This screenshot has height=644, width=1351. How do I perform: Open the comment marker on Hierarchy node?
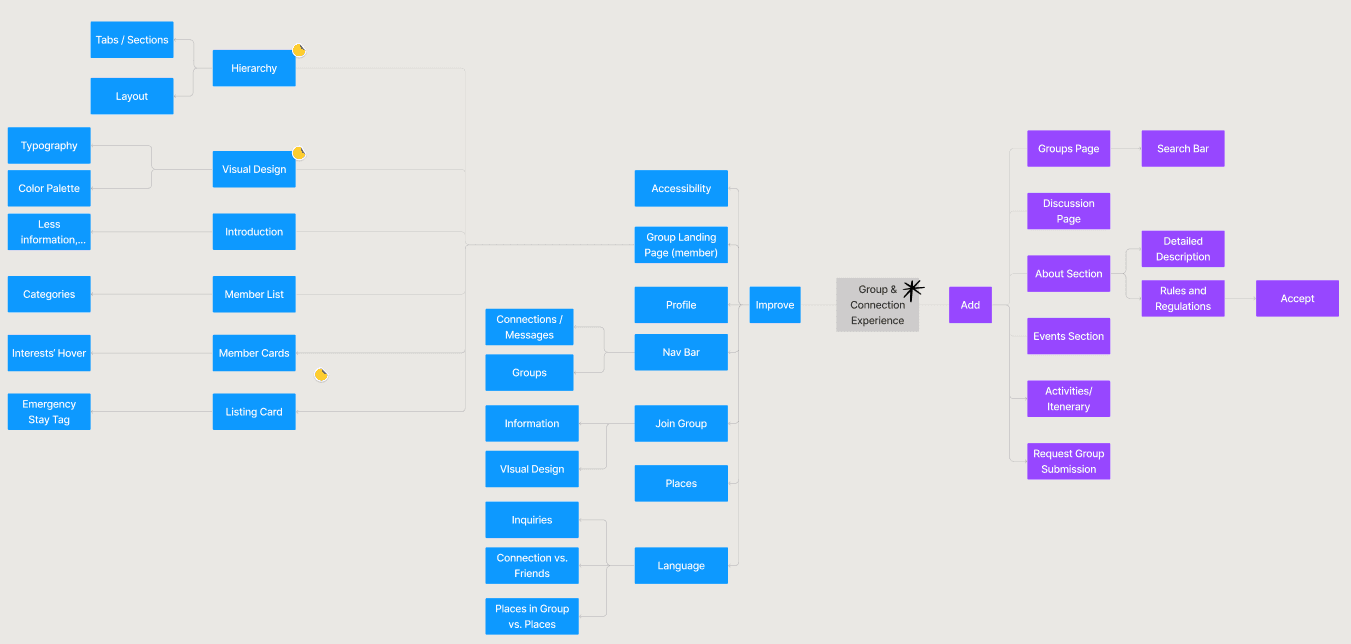click(298, 50)
